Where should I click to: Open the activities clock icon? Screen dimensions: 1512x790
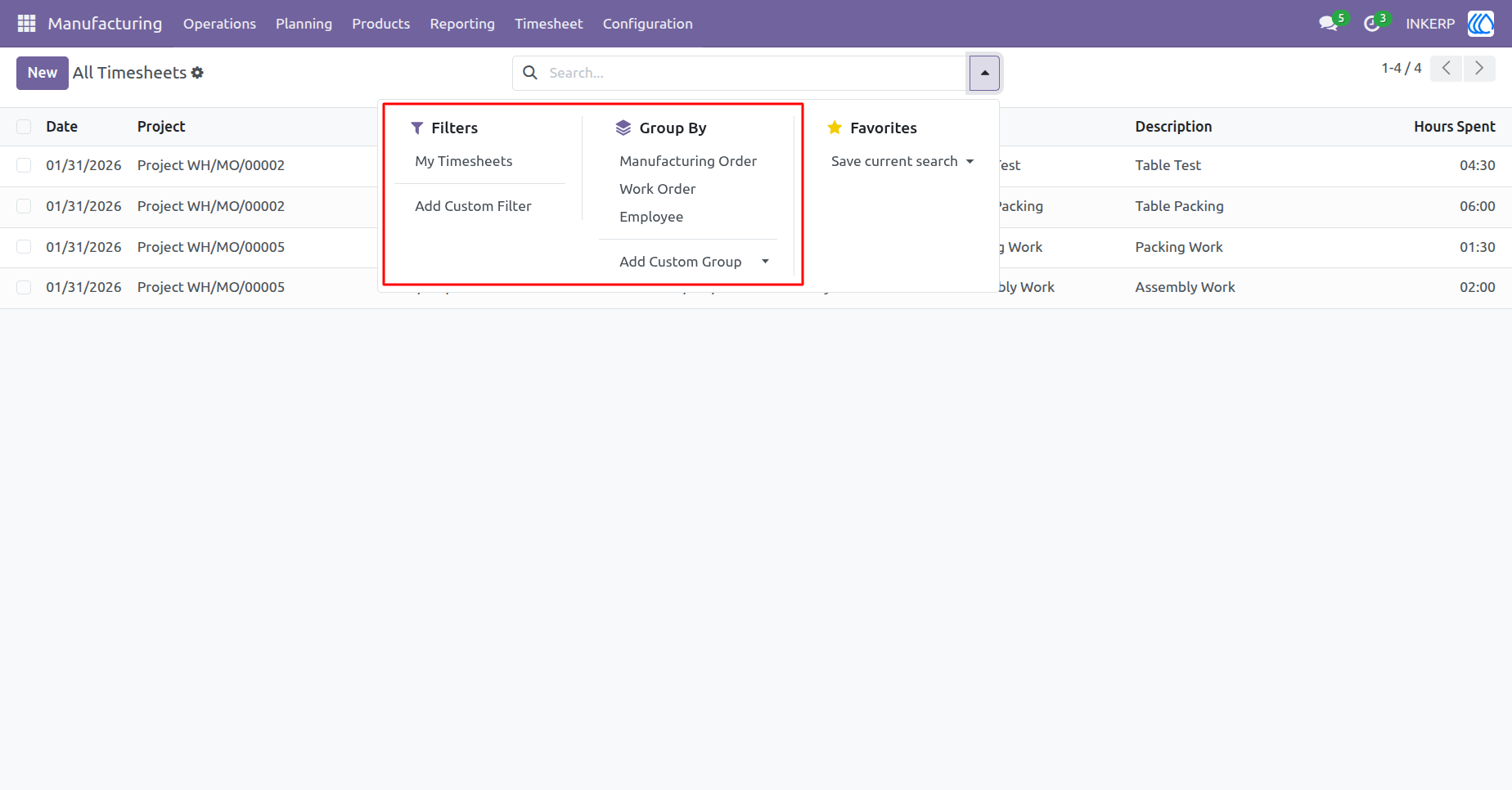[1372, 24]
